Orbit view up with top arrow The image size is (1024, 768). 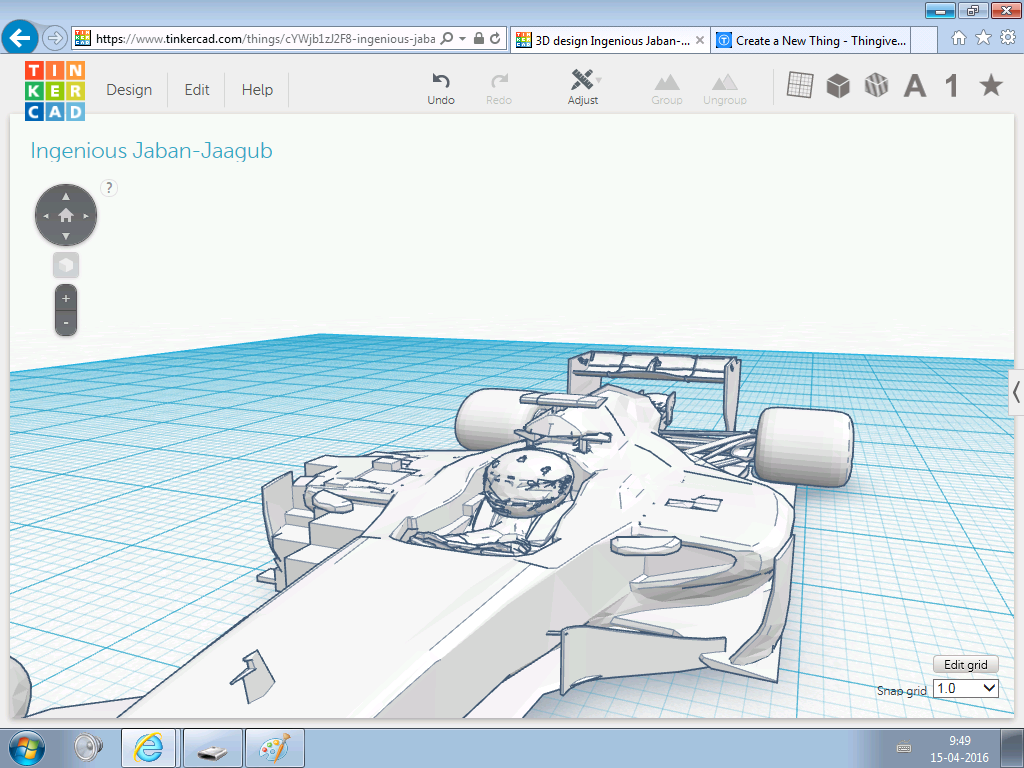(x=66, y=196)
